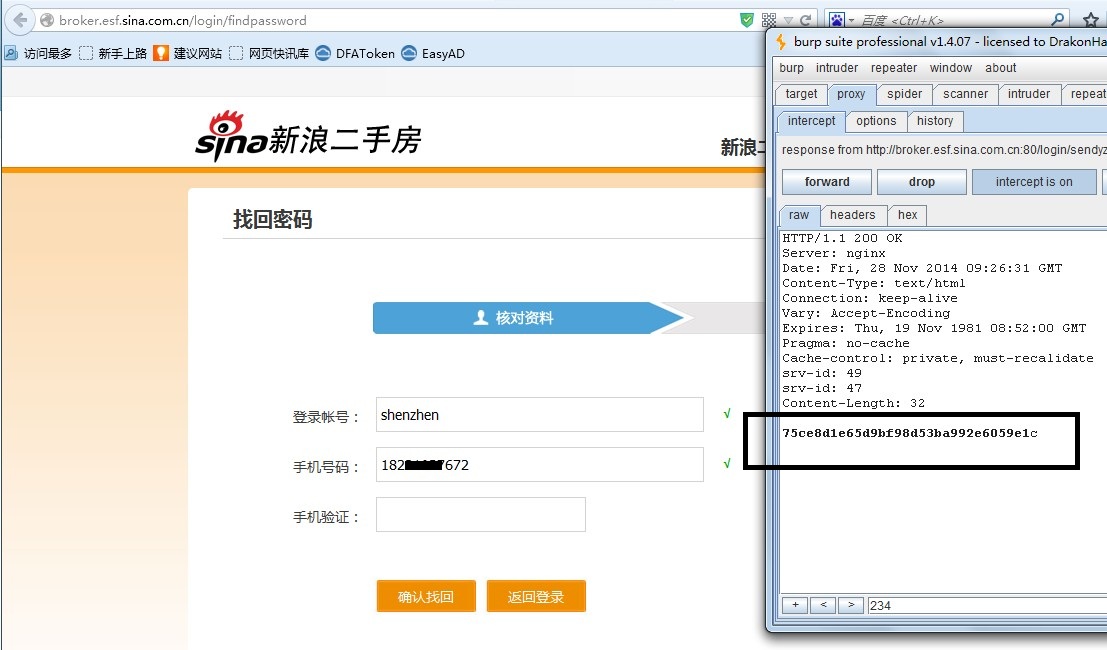Open the 访问最多 bookmark

point(37,53)
